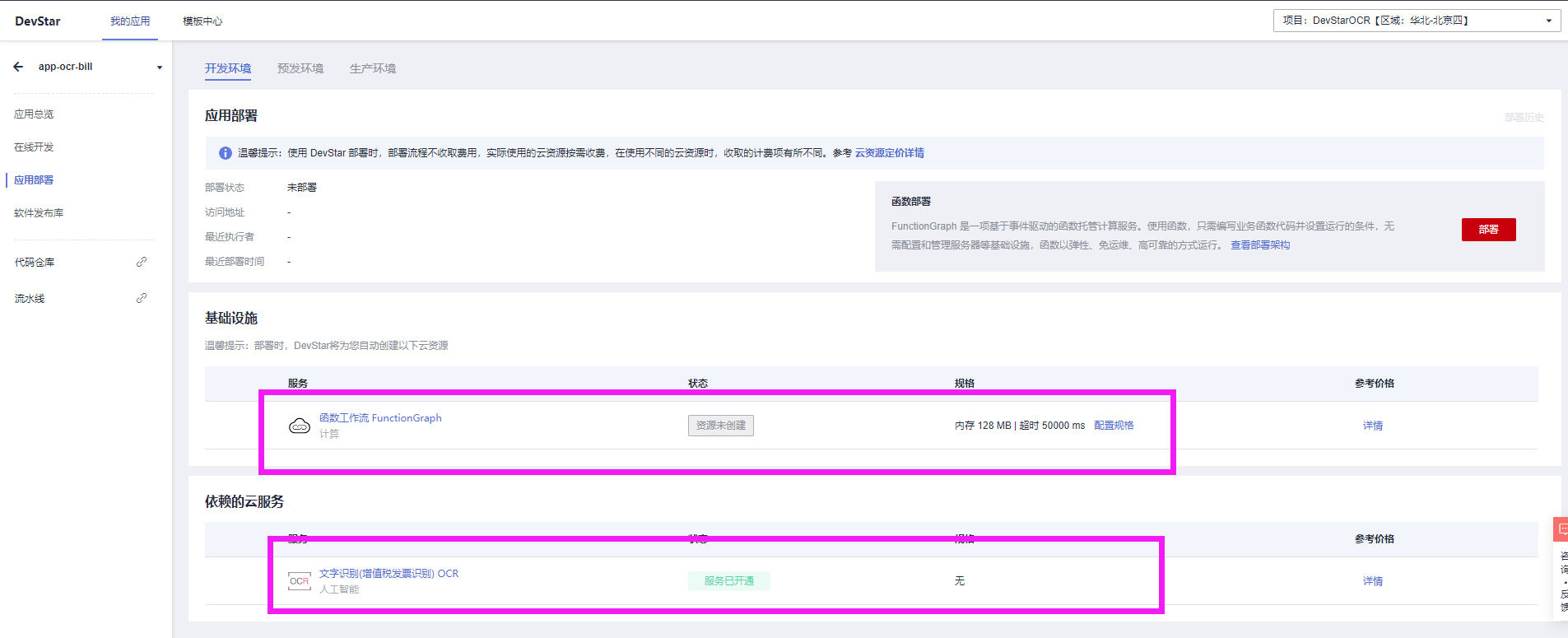Click the 参考价格 header in 依赖的云服务 table
1568x638 pixels.
pos(1375,539)
